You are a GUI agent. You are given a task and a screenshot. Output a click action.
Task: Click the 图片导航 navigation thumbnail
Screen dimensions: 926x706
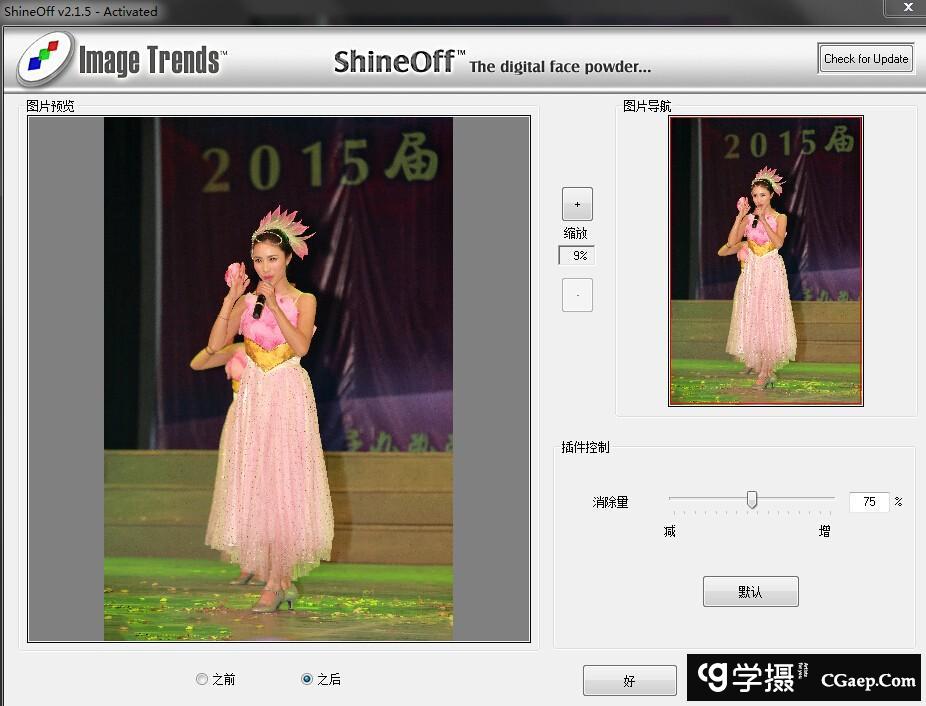click(766, 261)
